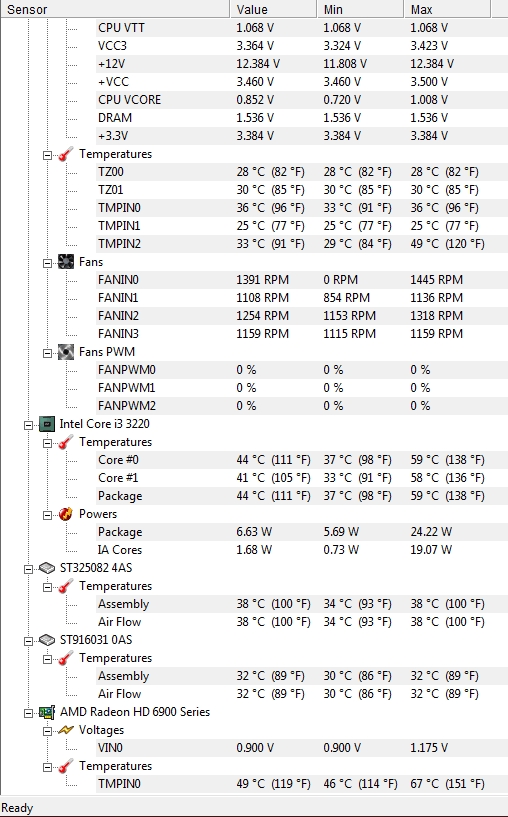The height and width of the screenshot is (817, 508).
Task: Click the ST916031 0AS hard drive icon
Action: coord(47,640)
